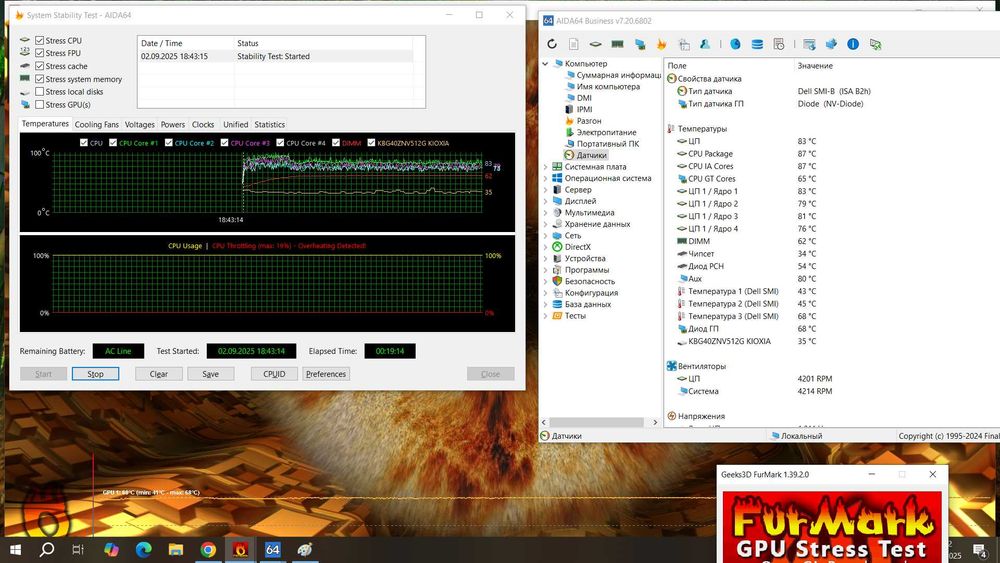The width and height of the screenshot is (1000, 563).
Task: Launch Copilot from the taskbar
Action: click(111, 549)
